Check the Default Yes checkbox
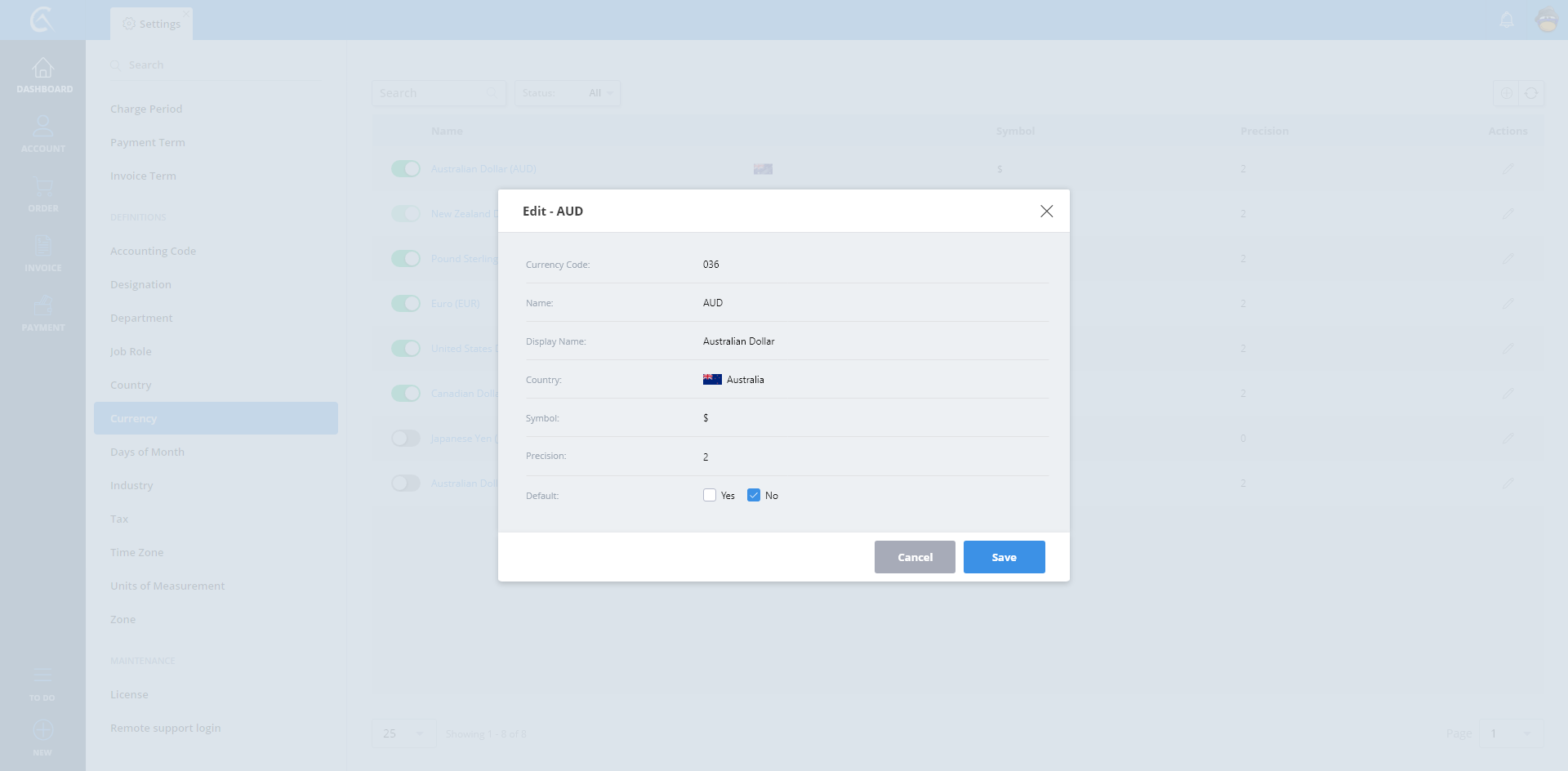1568x771 pixels. point(710,495)
